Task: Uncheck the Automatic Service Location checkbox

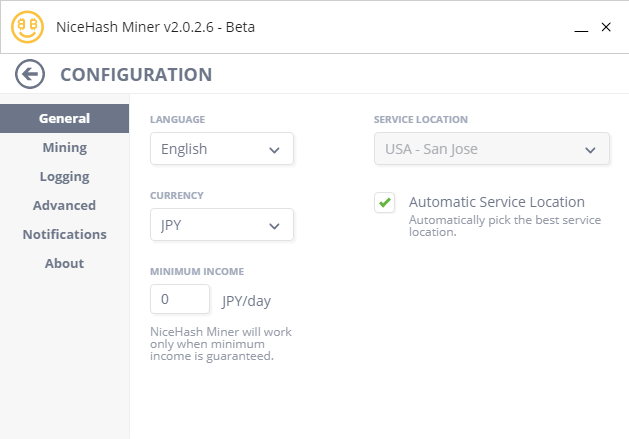Action: point(384,203)
